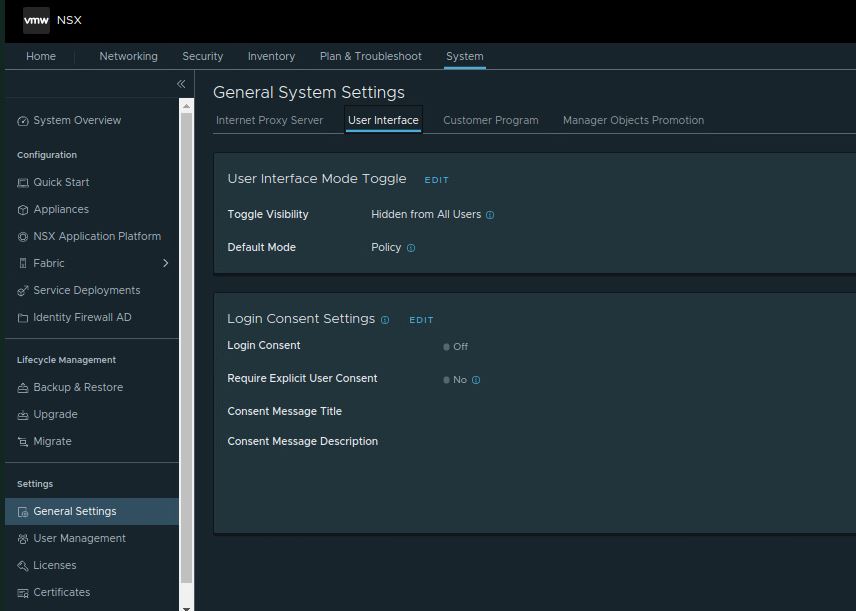The width and height of the screenshot is (856, 611).
Task: Switch to the Customer Program tab
Action: click(491, 120)
